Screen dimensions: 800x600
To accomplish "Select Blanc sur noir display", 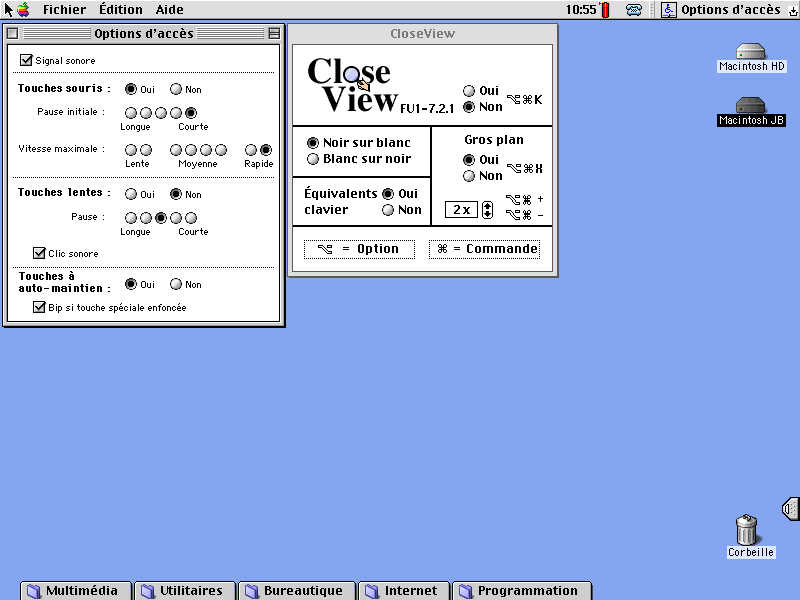I will tap(313, 159).
